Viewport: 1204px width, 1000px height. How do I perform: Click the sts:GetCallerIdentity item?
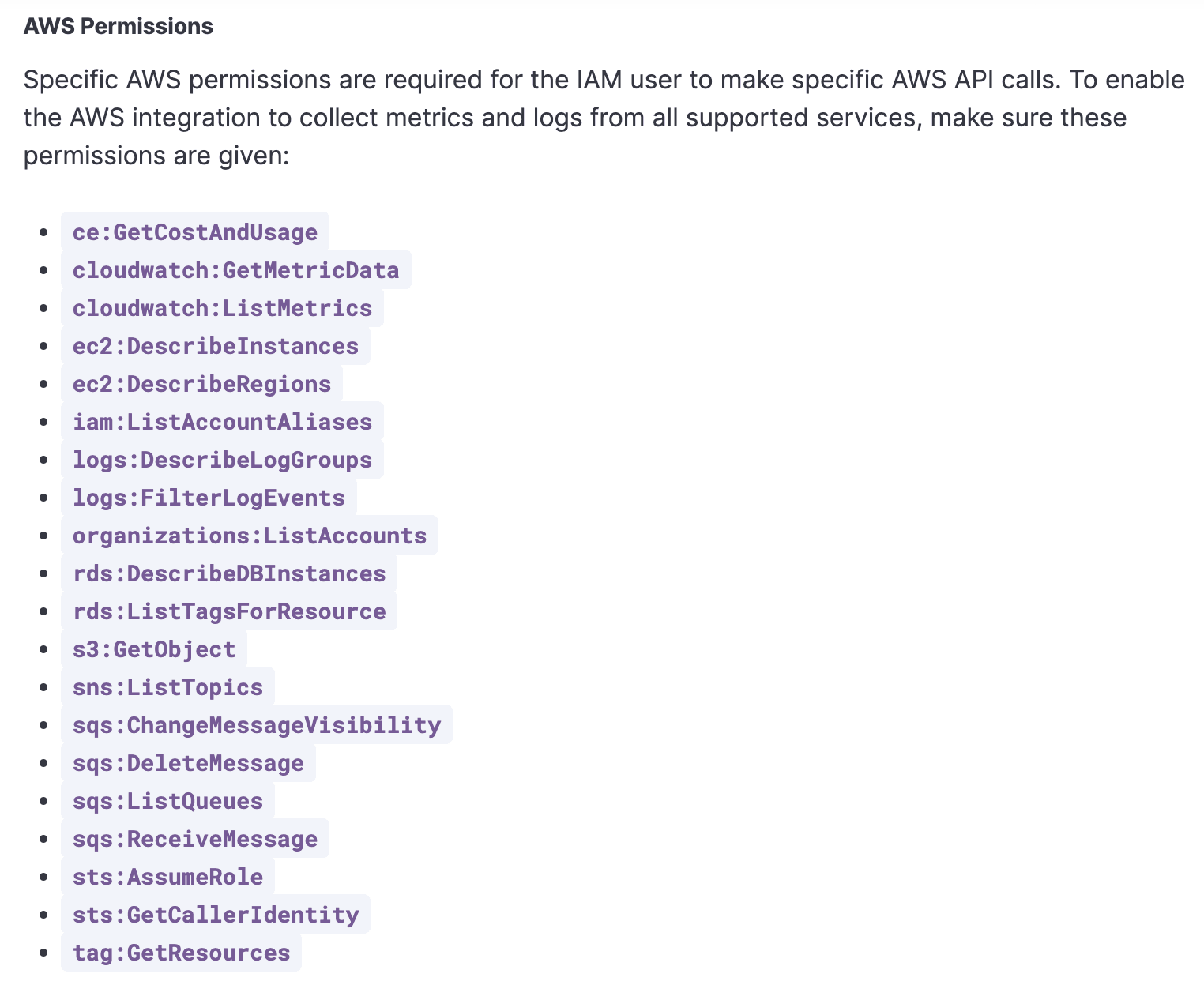[215, 915]
